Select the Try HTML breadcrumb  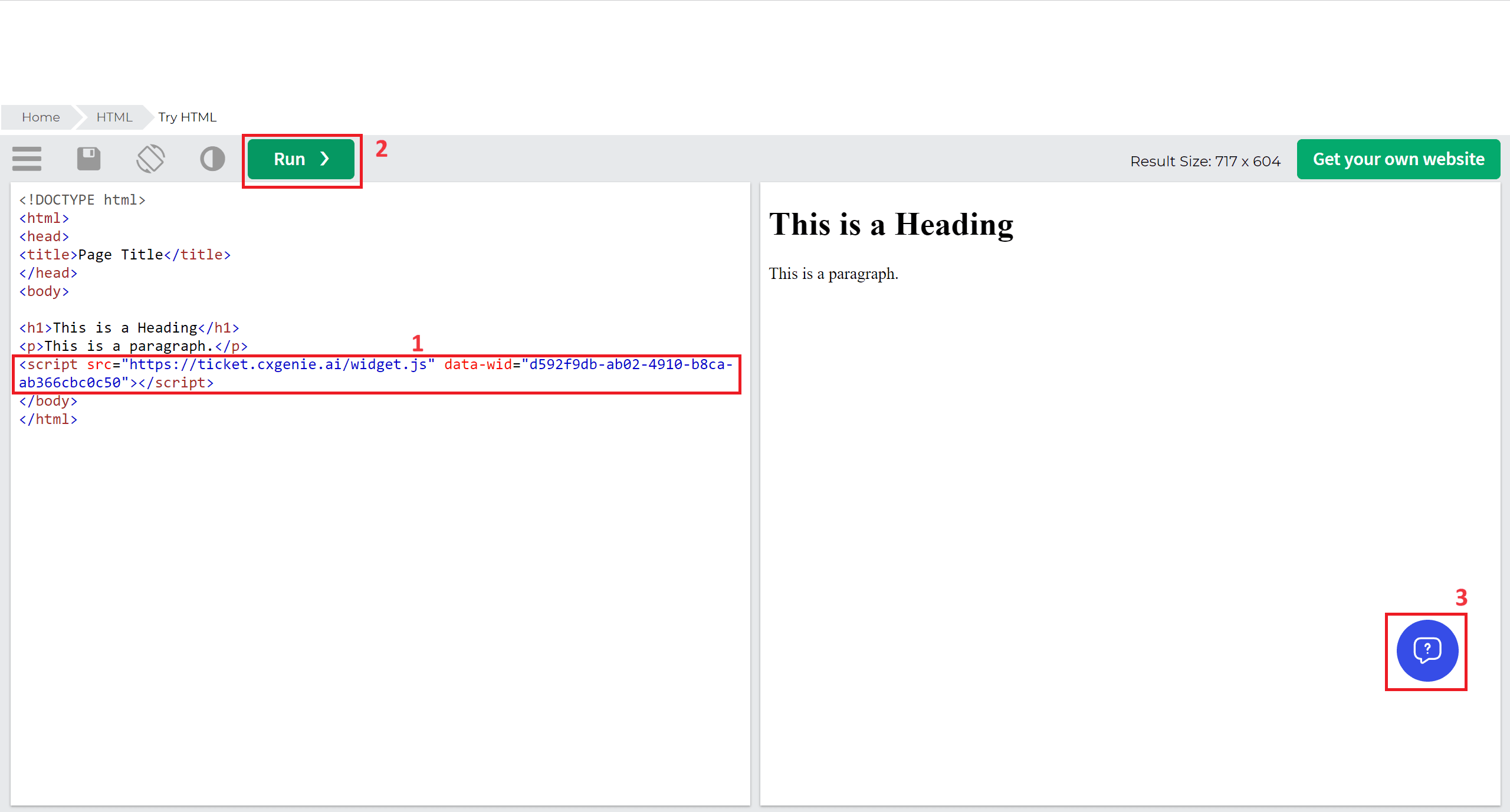point(187,117)
